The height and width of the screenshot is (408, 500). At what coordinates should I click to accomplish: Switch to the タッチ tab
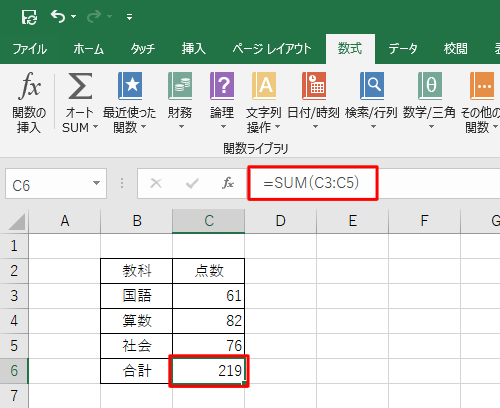(143, 49)
